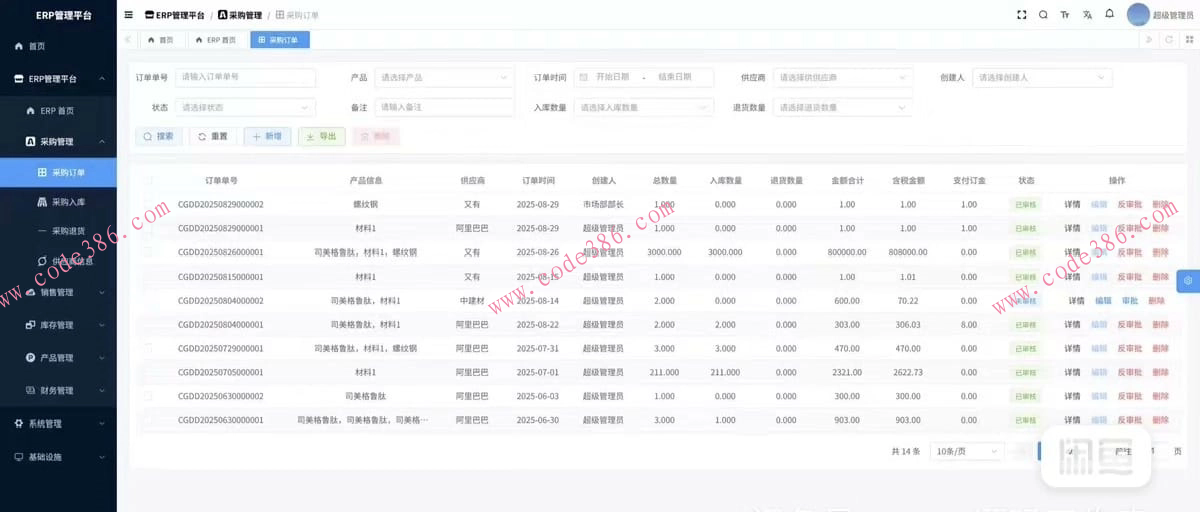Open 详情 for order CGDD20250829000002
The width and height of the screenshot is (1200, 512).
click(x=1072, y=204)
